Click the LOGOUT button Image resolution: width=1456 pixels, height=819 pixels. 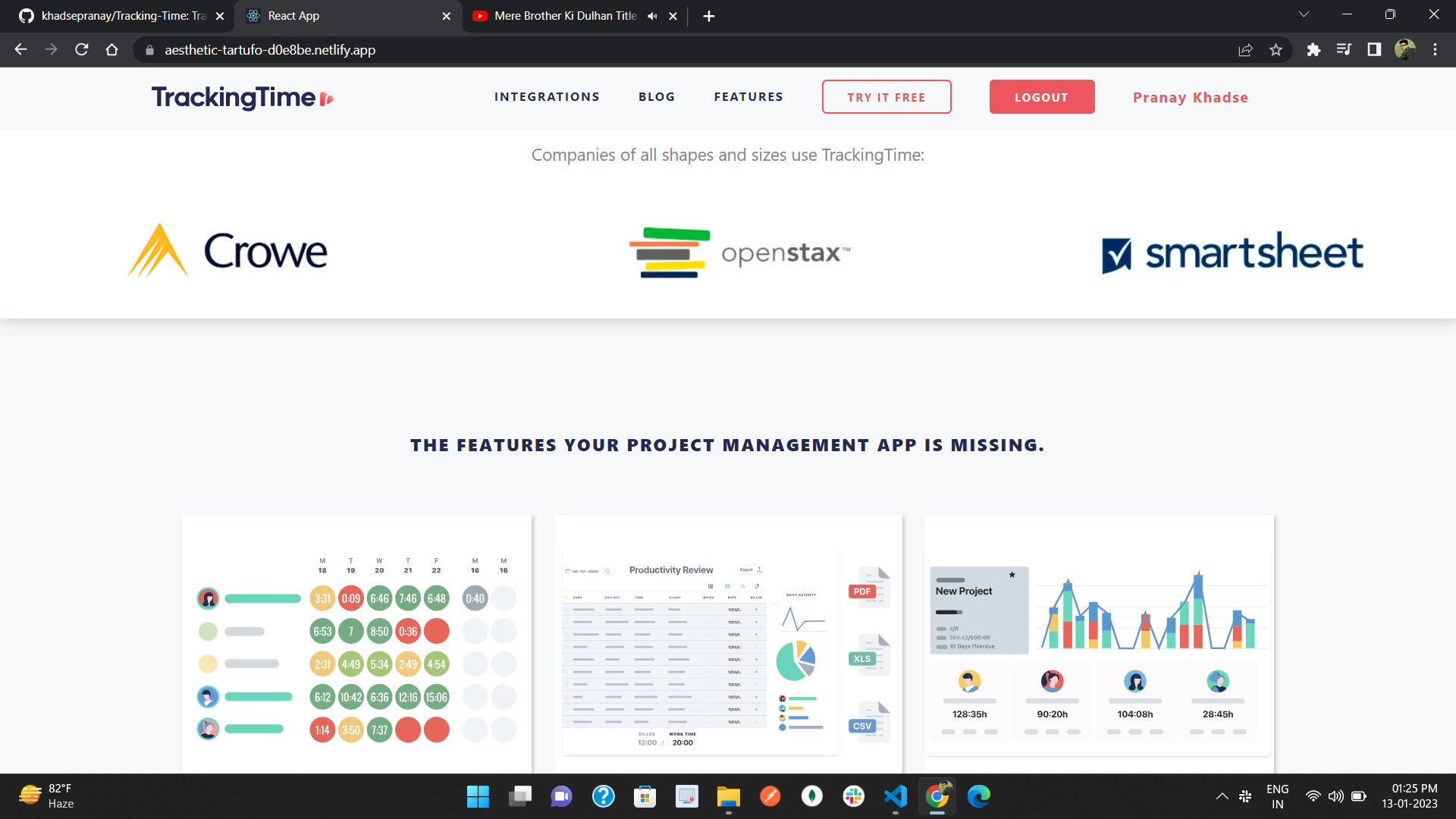click(x=1041, y=97)
